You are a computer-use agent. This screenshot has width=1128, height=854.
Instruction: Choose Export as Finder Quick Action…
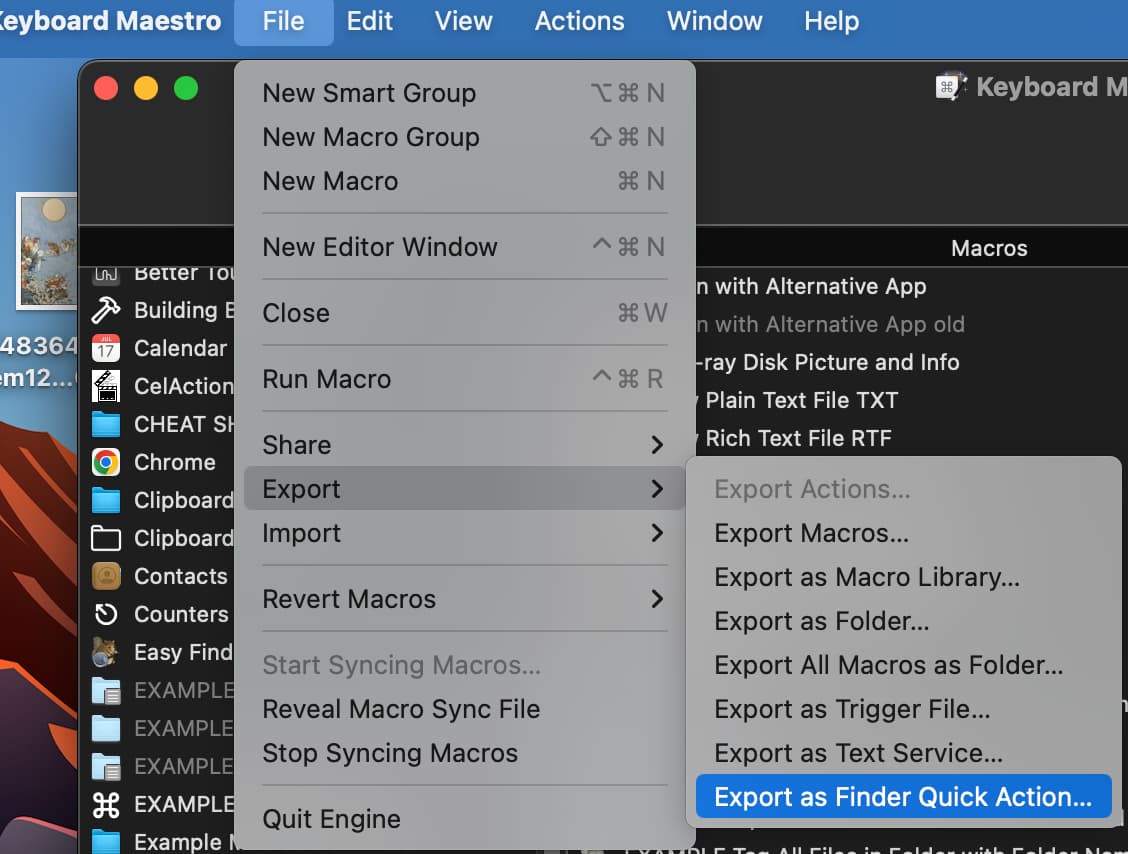coord(904,796)
